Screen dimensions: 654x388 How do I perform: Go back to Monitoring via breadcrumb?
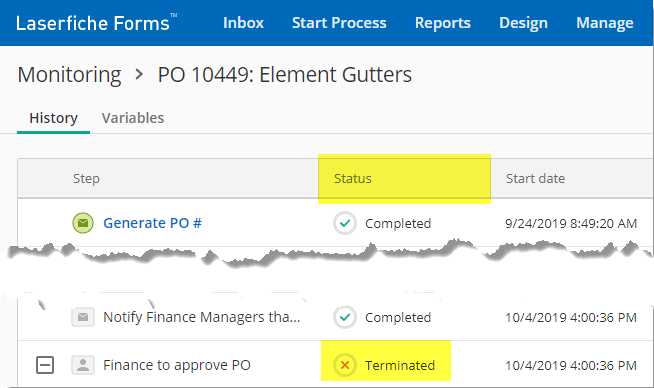pos(69,75)
